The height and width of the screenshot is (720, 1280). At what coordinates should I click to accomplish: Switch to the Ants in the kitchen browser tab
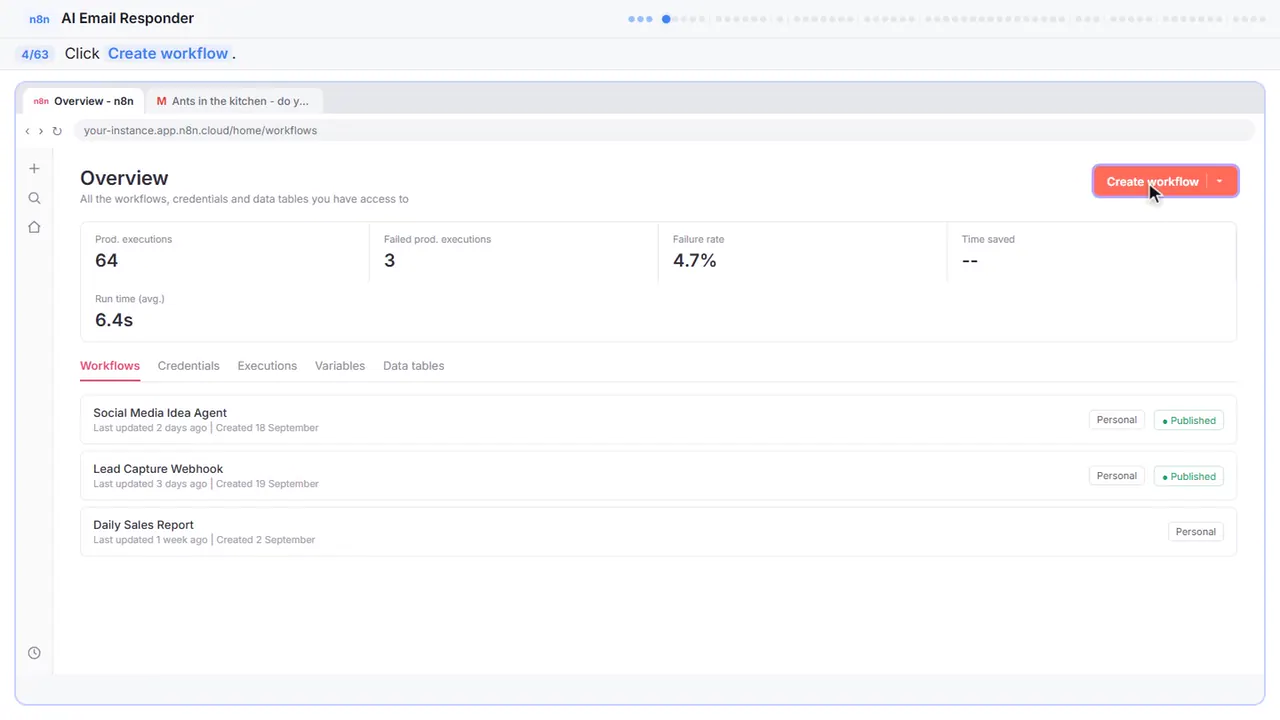coord(233,101)
